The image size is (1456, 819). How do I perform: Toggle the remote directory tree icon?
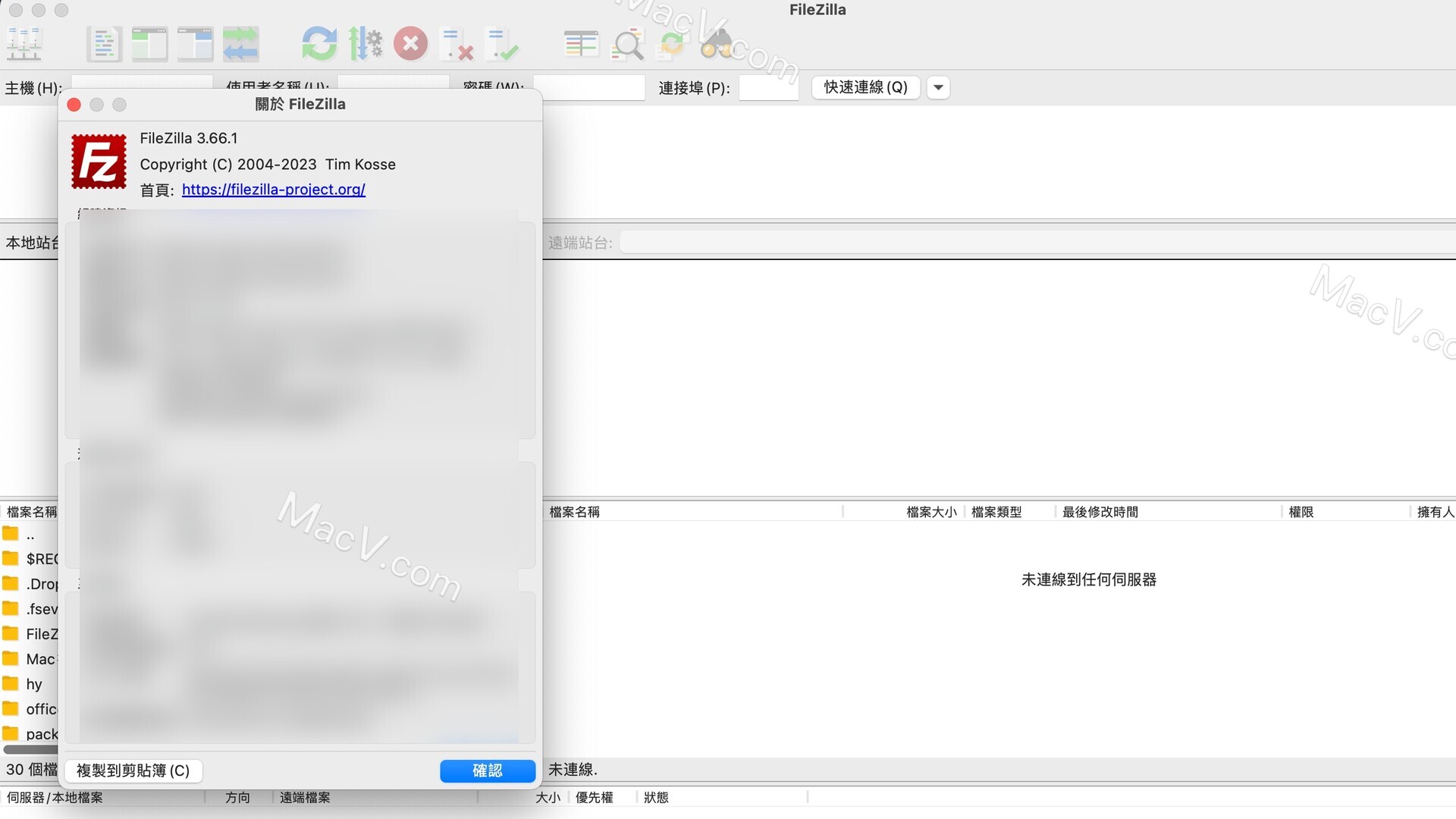195,44
